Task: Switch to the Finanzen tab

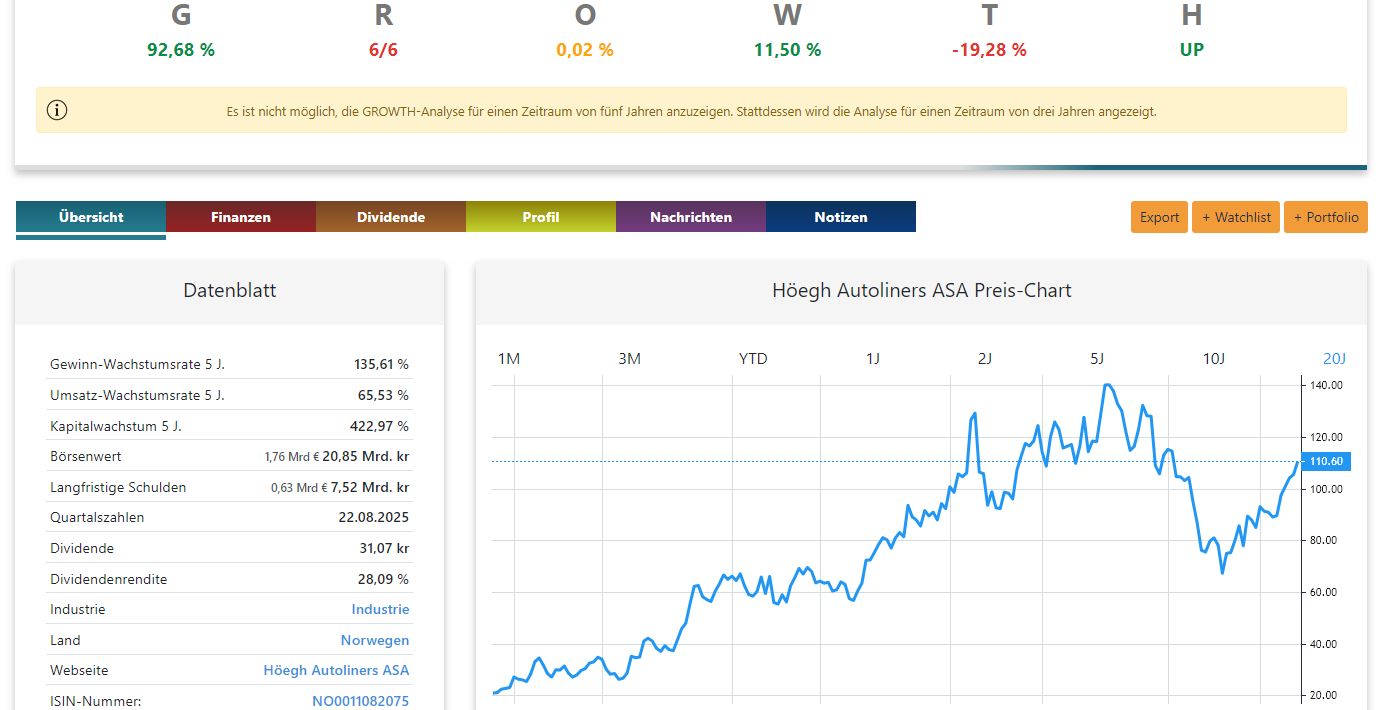Action: click(241, 217)
